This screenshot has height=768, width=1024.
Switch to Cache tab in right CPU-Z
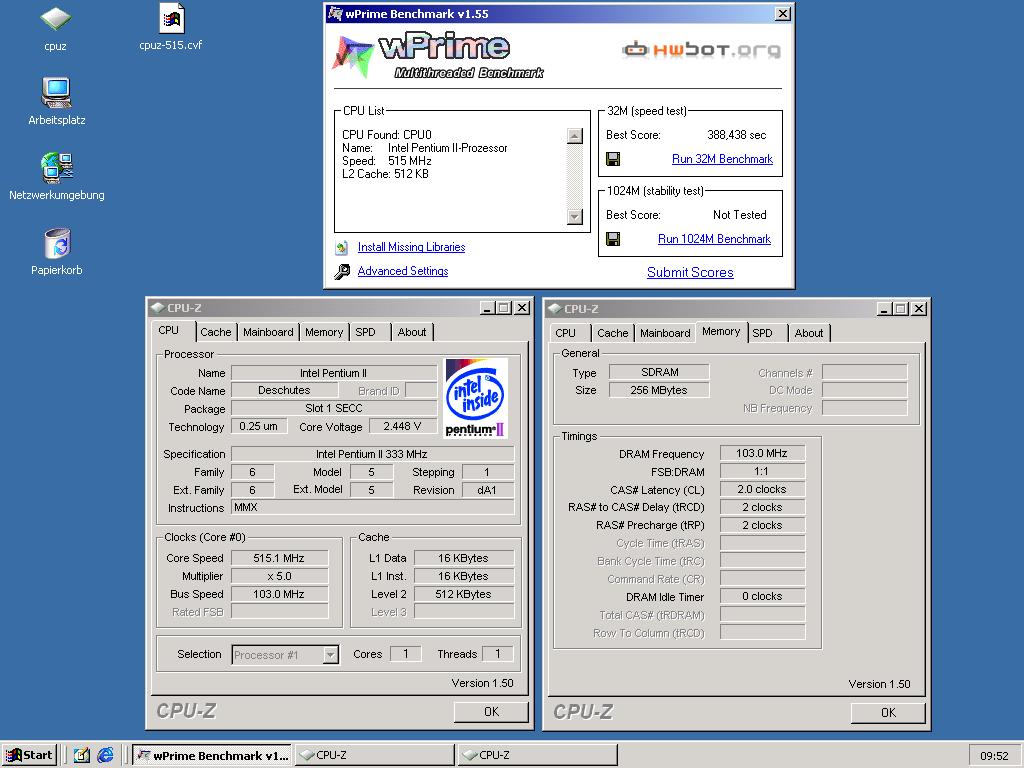613,333
